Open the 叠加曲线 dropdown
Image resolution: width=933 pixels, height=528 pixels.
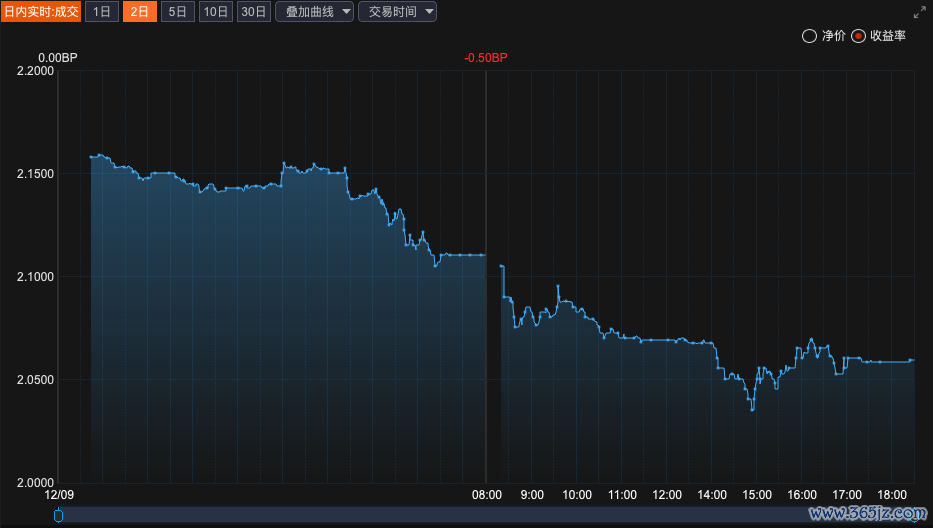[x=315, y=11]
